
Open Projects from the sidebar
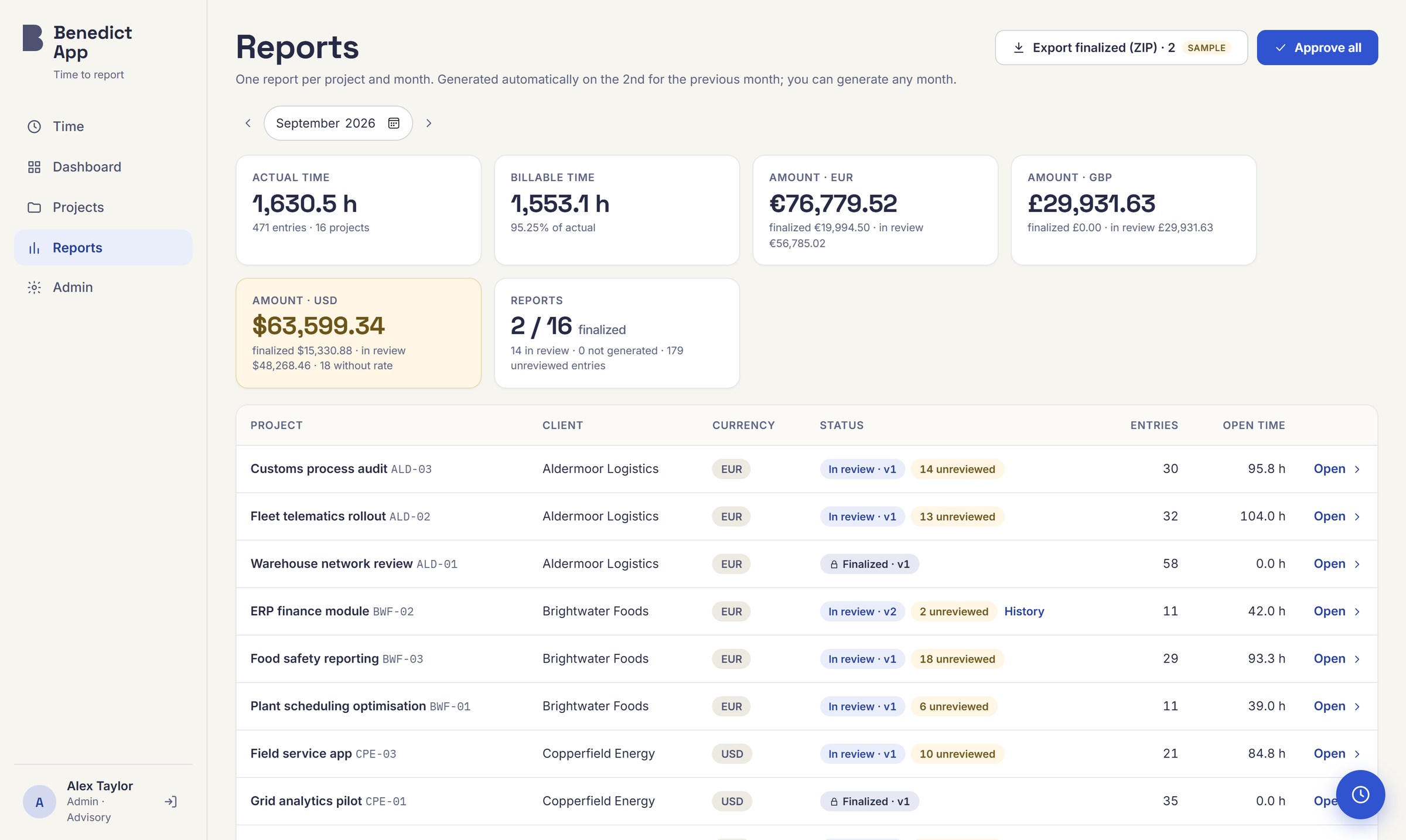103,207
